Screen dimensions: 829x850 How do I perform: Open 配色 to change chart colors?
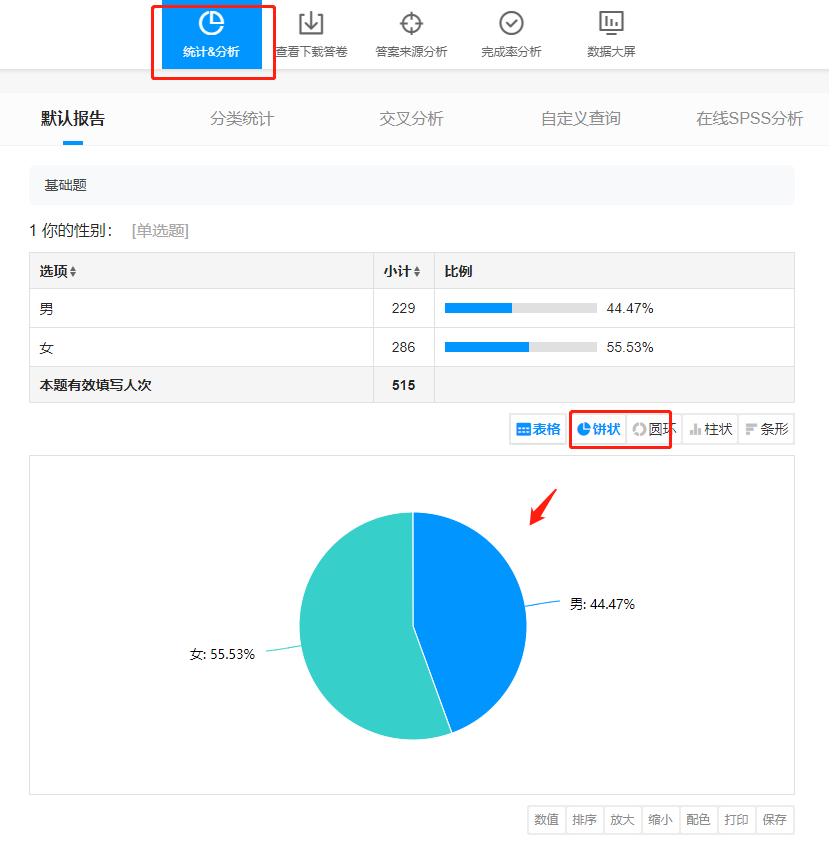tap(698, 819)
